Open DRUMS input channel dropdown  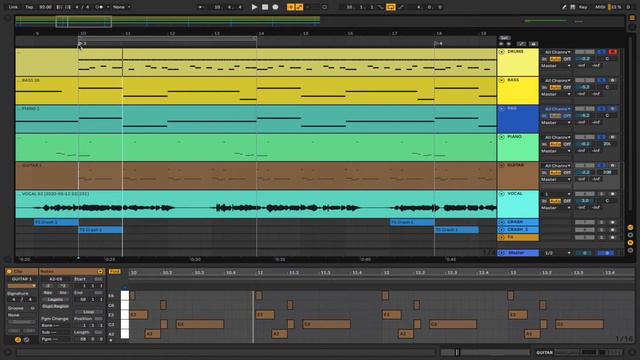pyautogui.click(x=556, y=52)
